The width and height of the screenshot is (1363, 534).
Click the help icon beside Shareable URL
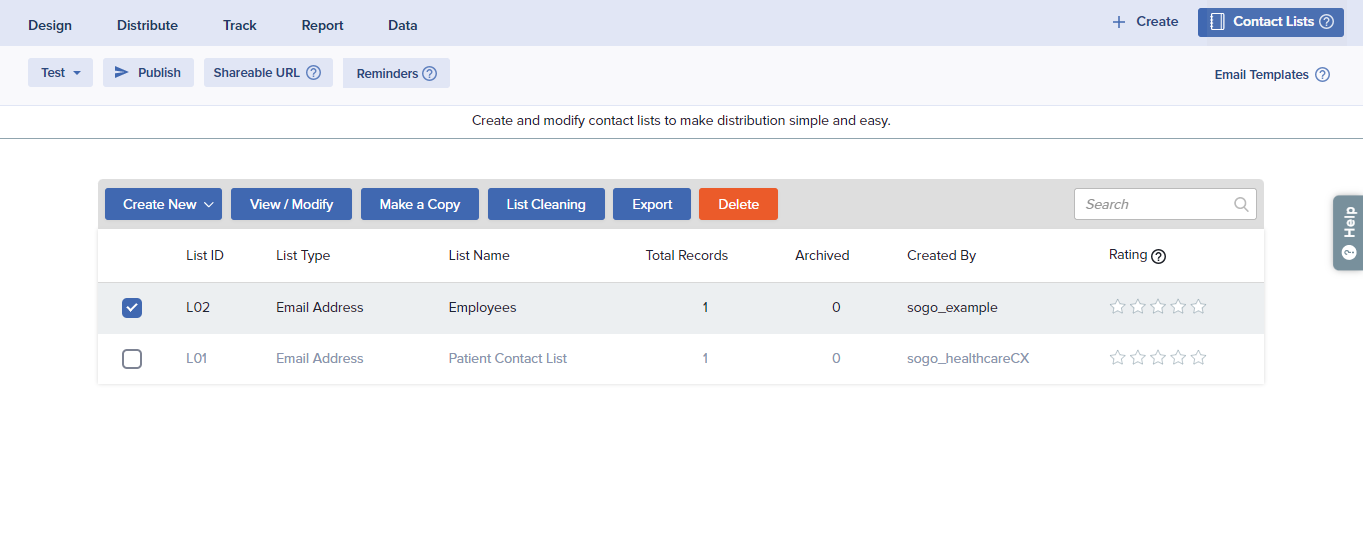pyautogui.click(x=313, y=73)
